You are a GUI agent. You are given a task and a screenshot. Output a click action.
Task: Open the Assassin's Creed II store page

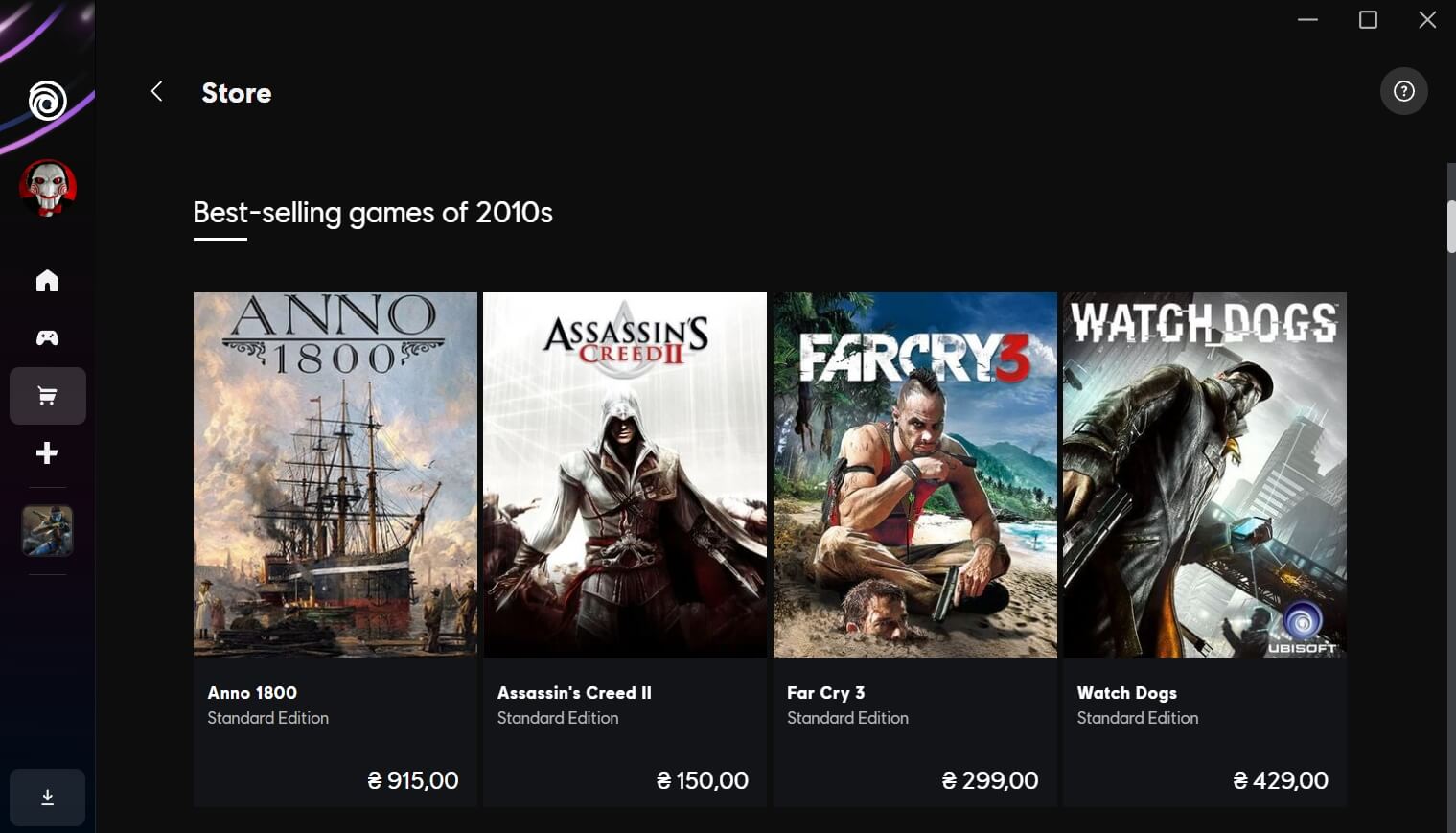point(624,474)
